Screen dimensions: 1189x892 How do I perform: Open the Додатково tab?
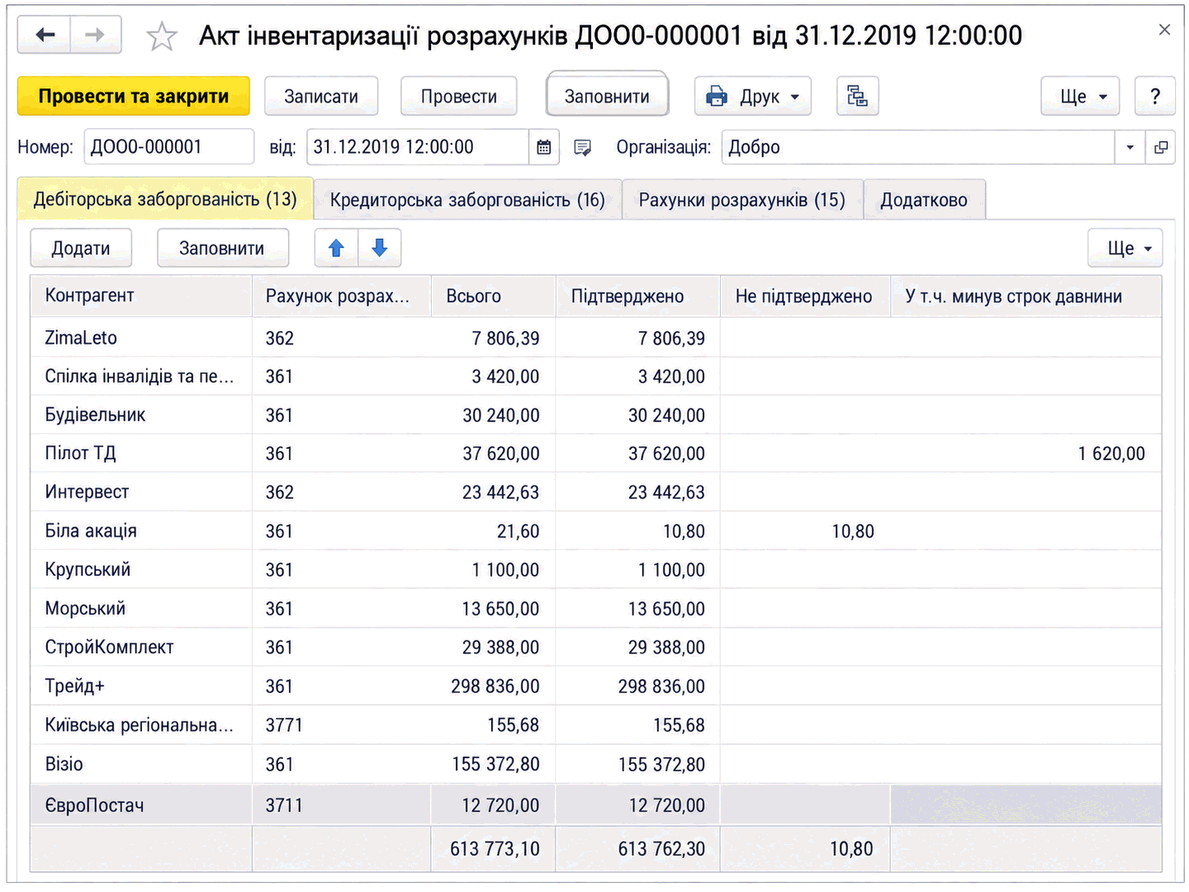(924, 200)
